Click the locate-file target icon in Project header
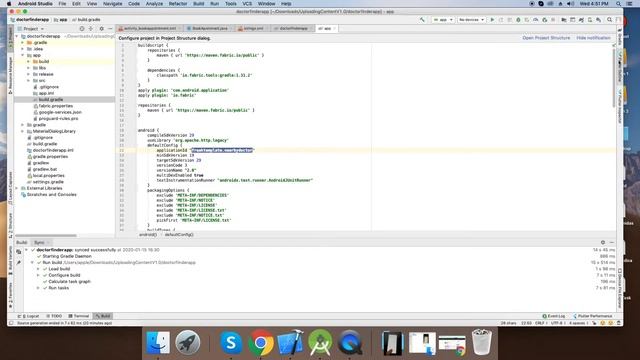Screen dimensions: 640x360 tap(82, 29)
